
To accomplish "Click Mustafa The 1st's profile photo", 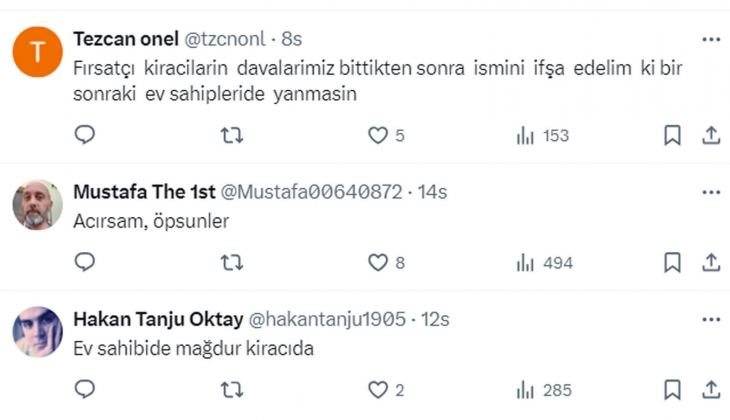I will click(x=38, y=205).
